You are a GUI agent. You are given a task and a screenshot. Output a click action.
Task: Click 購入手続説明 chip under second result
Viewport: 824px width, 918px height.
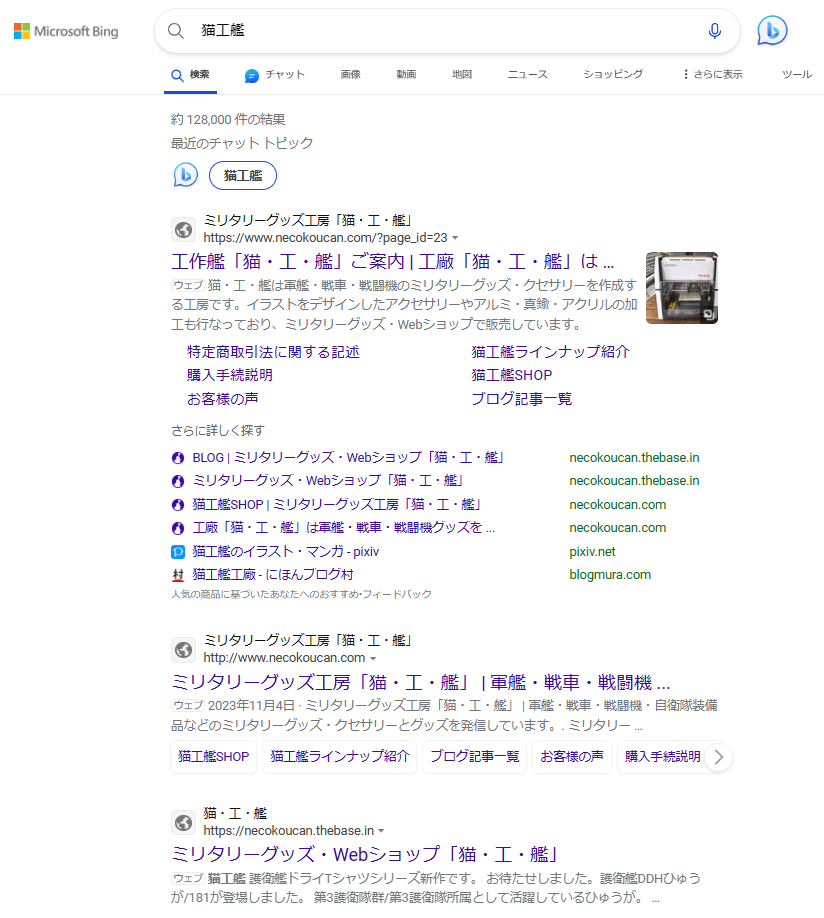[662, 756]
